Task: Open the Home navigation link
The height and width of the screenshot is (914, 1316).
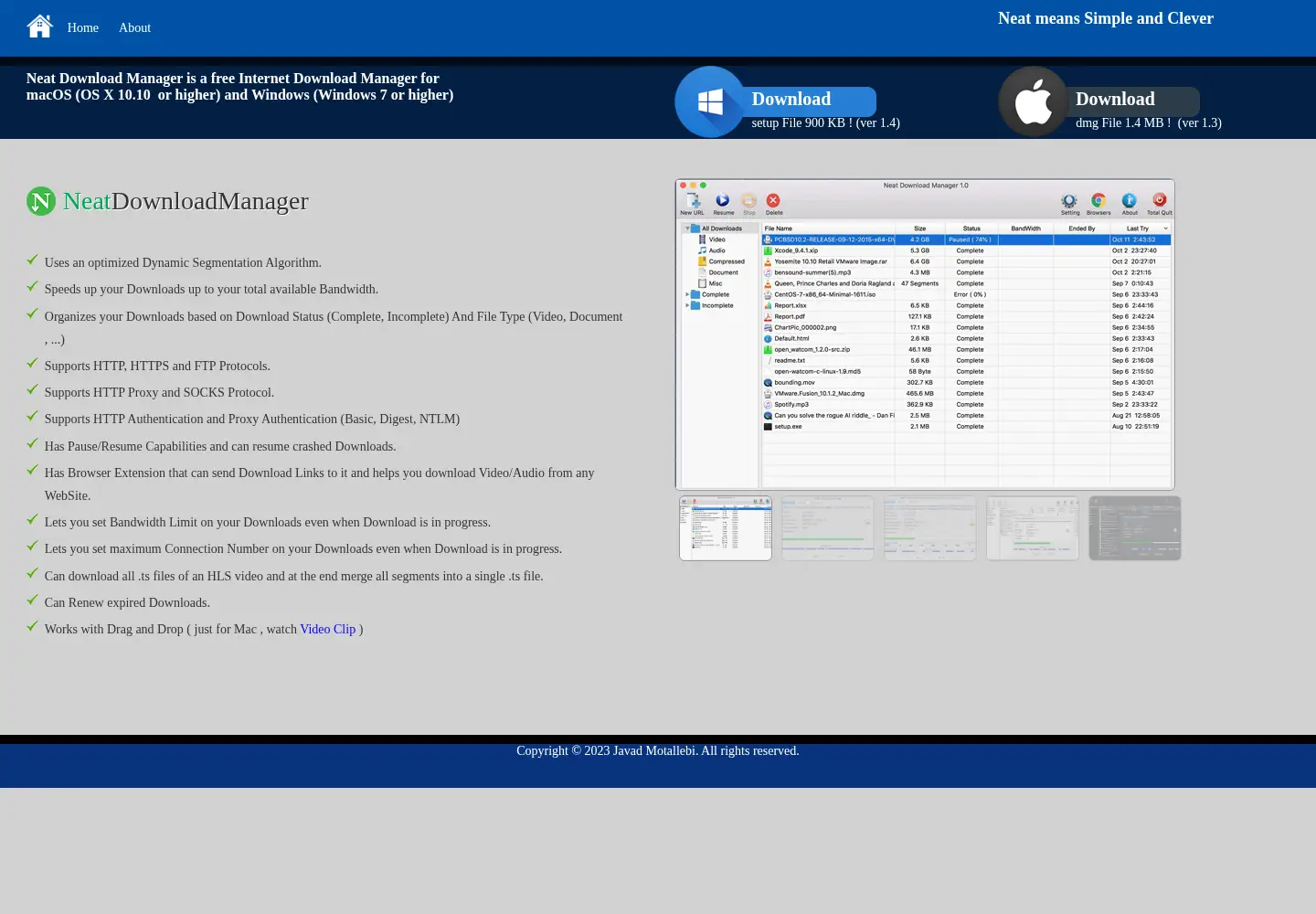Action: [x=83, y=27]
